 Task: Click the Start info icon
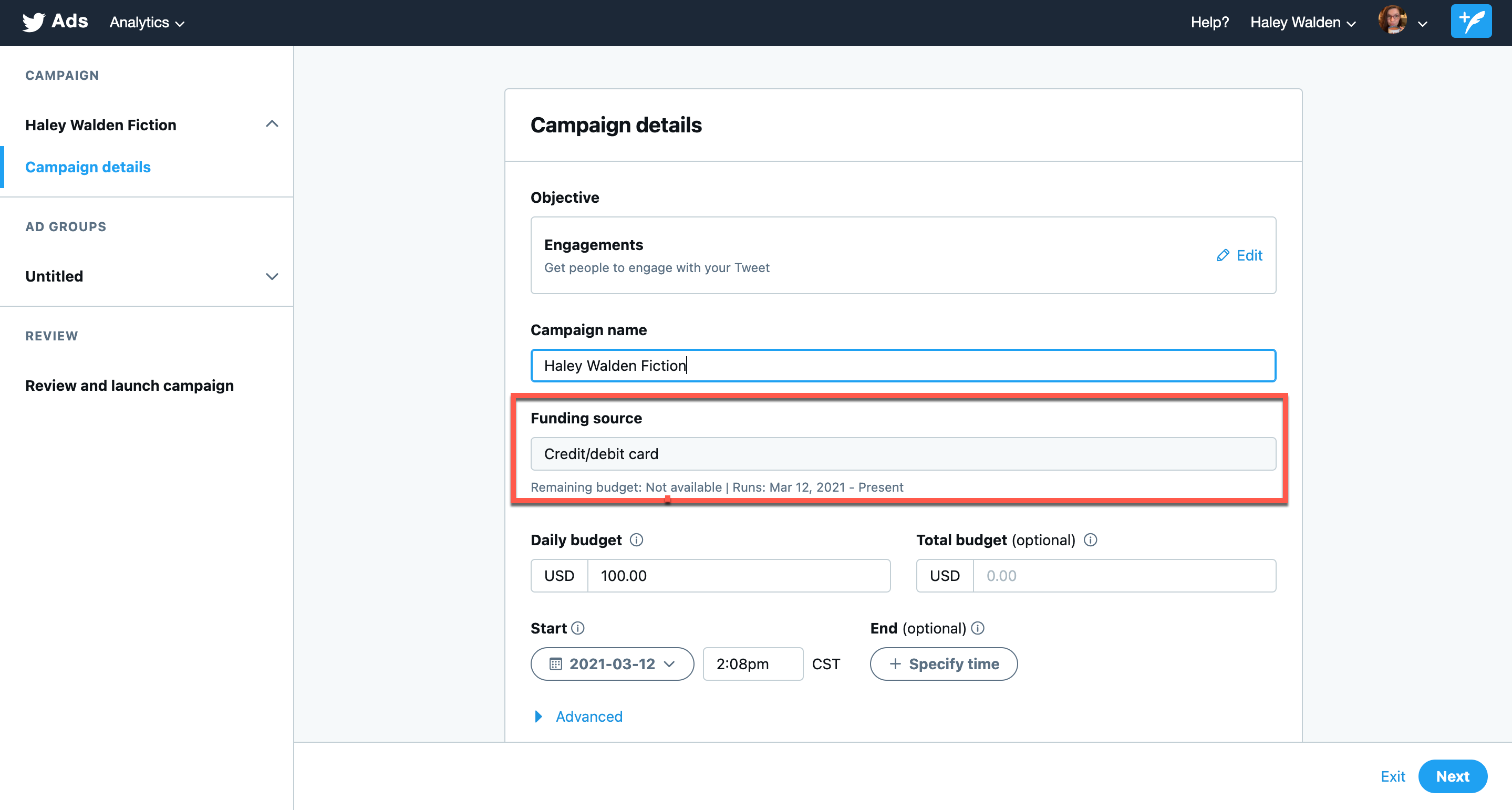pyautogui.click(x=578, y=628)
